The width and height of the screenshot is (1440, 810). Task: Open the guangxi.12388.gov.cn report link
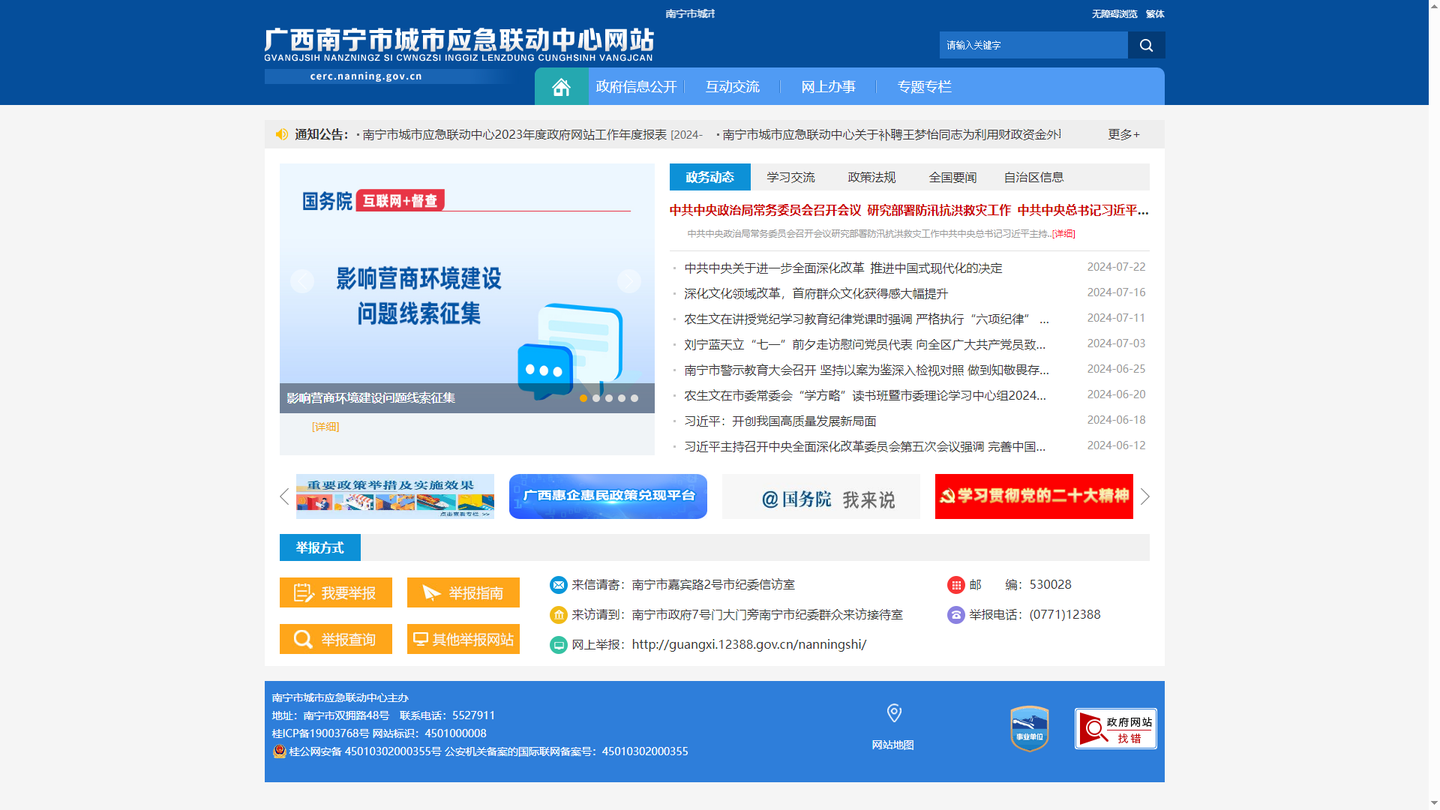[x=749, y=645]
